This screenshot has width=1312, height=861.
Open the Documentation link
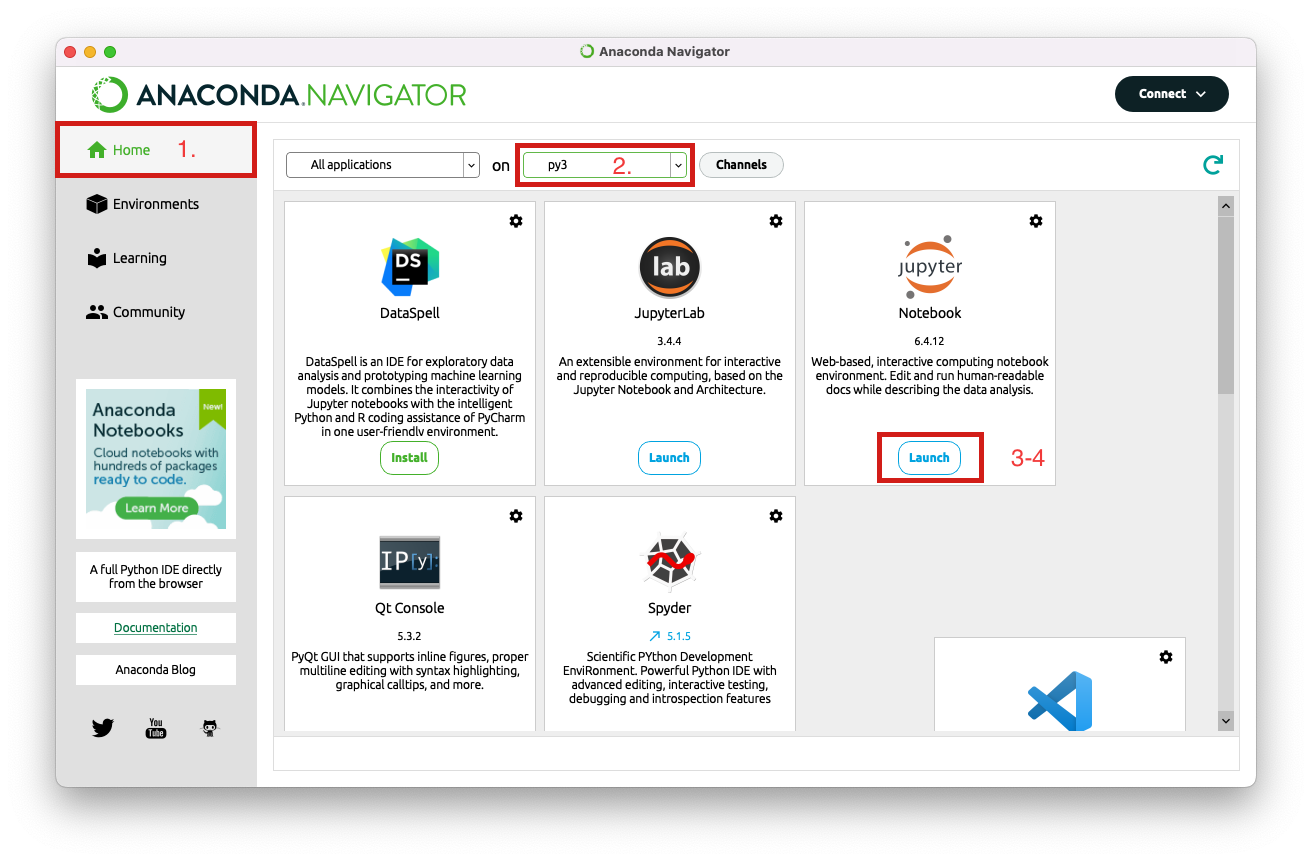point(156,628)
